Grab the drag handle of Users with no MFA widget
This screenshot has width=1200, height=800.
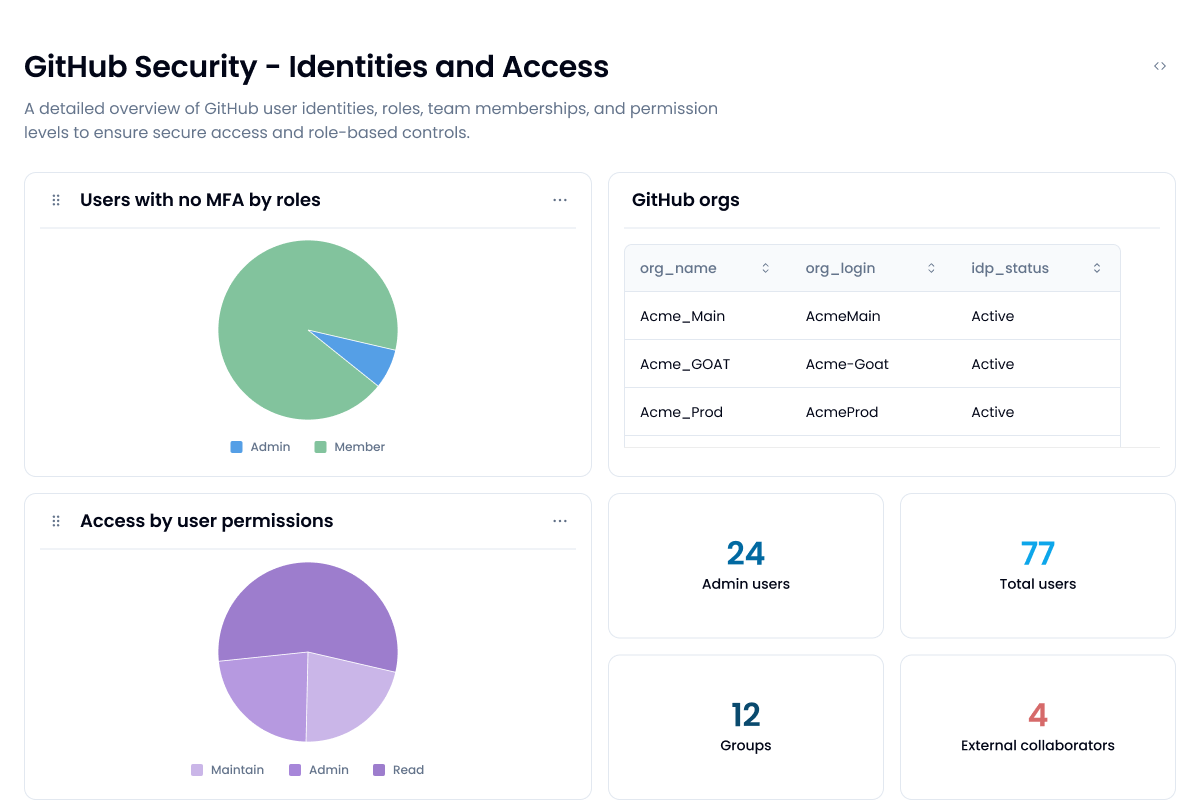point(56,200)
